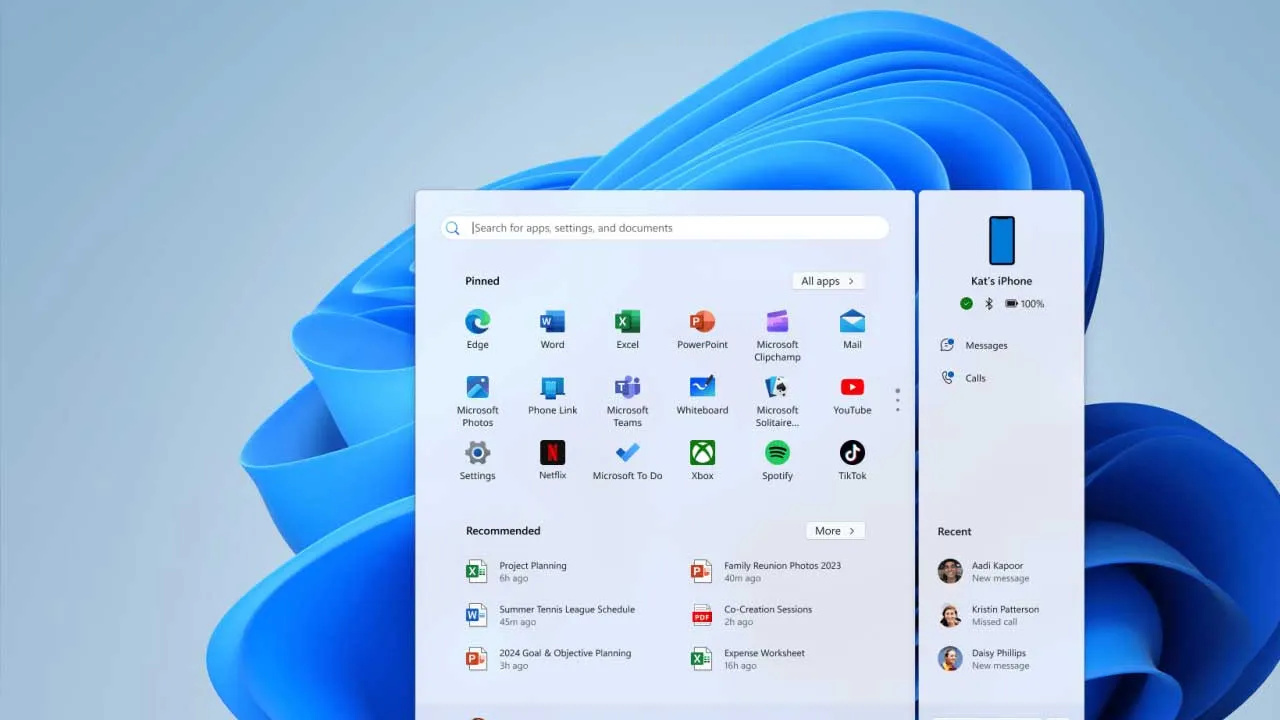
Task: Open Summer Tennis League Schedule document
Action: [551, 615]
